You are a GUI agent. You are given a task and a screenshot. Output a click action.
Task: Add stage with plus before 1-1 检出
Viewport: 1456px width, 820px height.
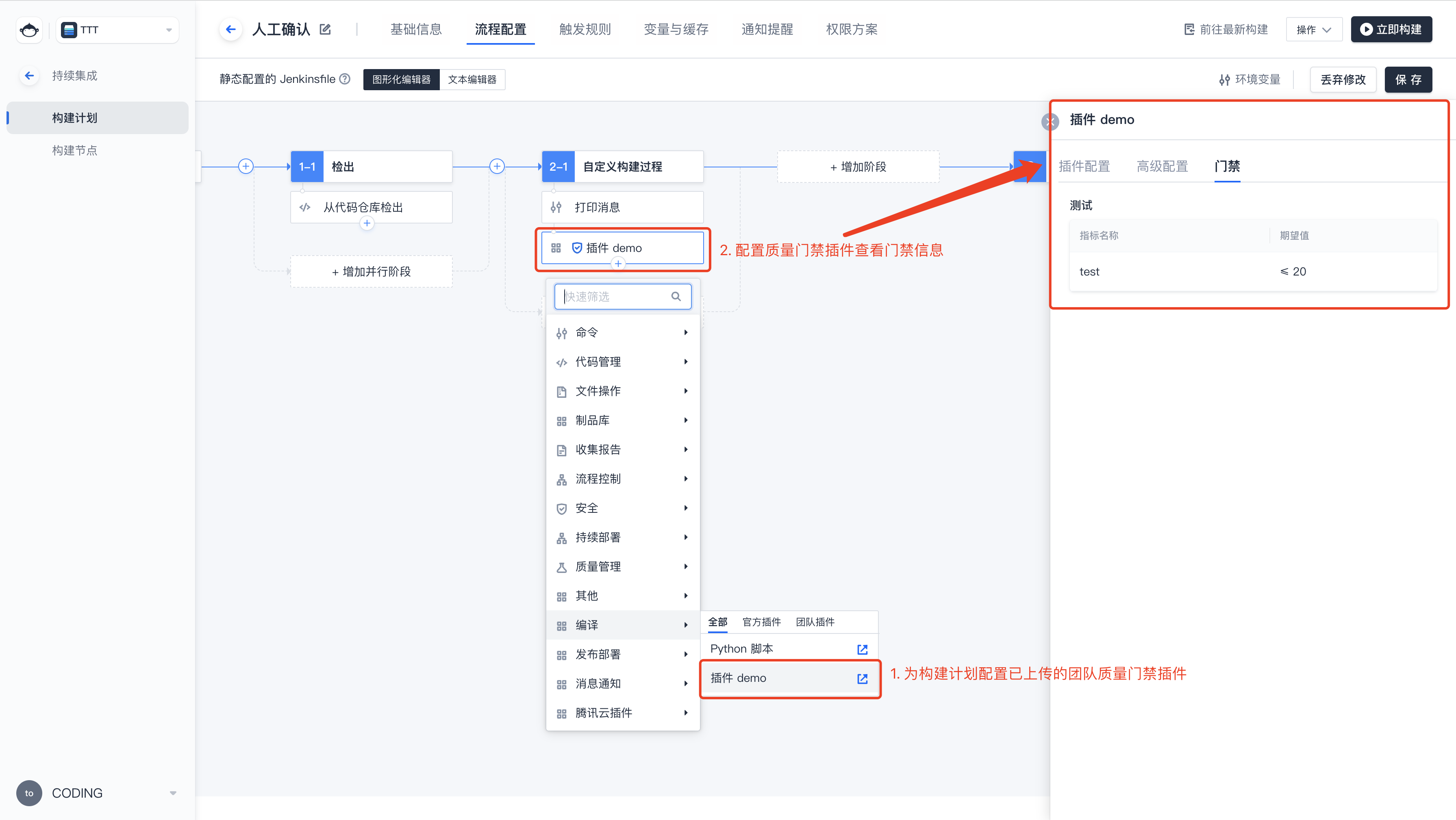[x=246, y=166]
